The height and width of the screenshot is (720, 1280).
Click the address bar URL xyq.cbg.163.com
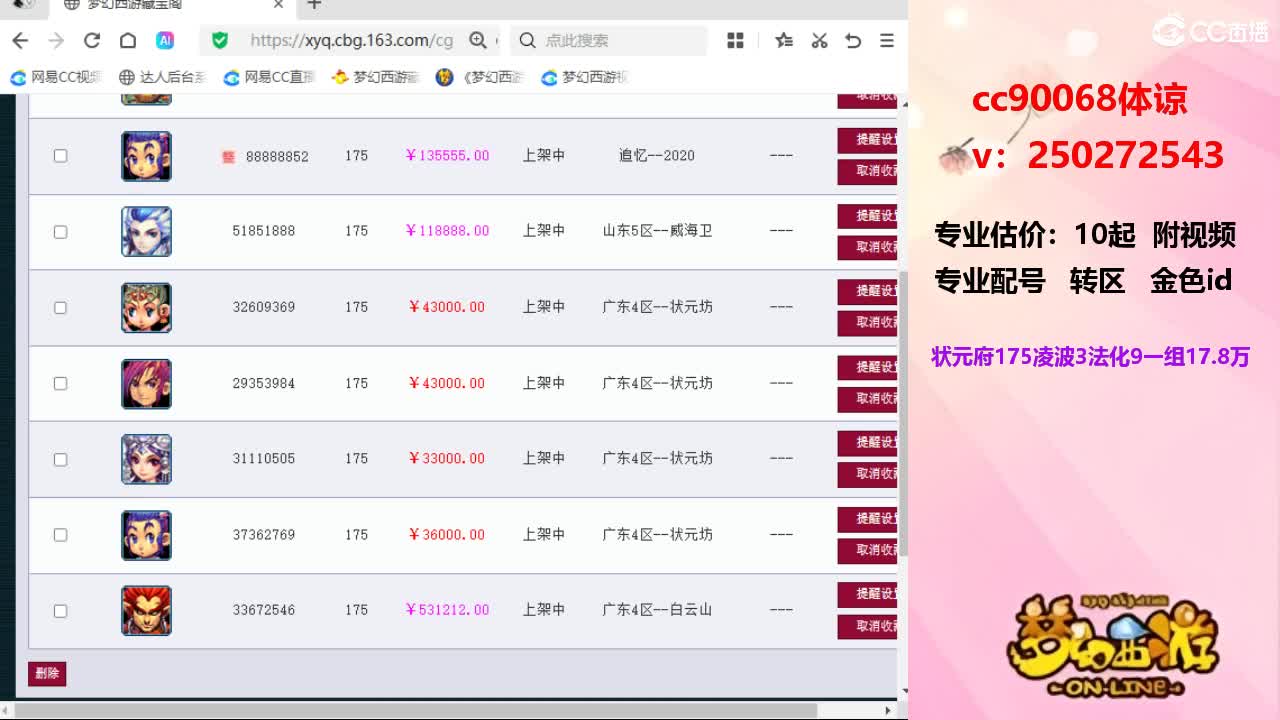pos(351,40)
